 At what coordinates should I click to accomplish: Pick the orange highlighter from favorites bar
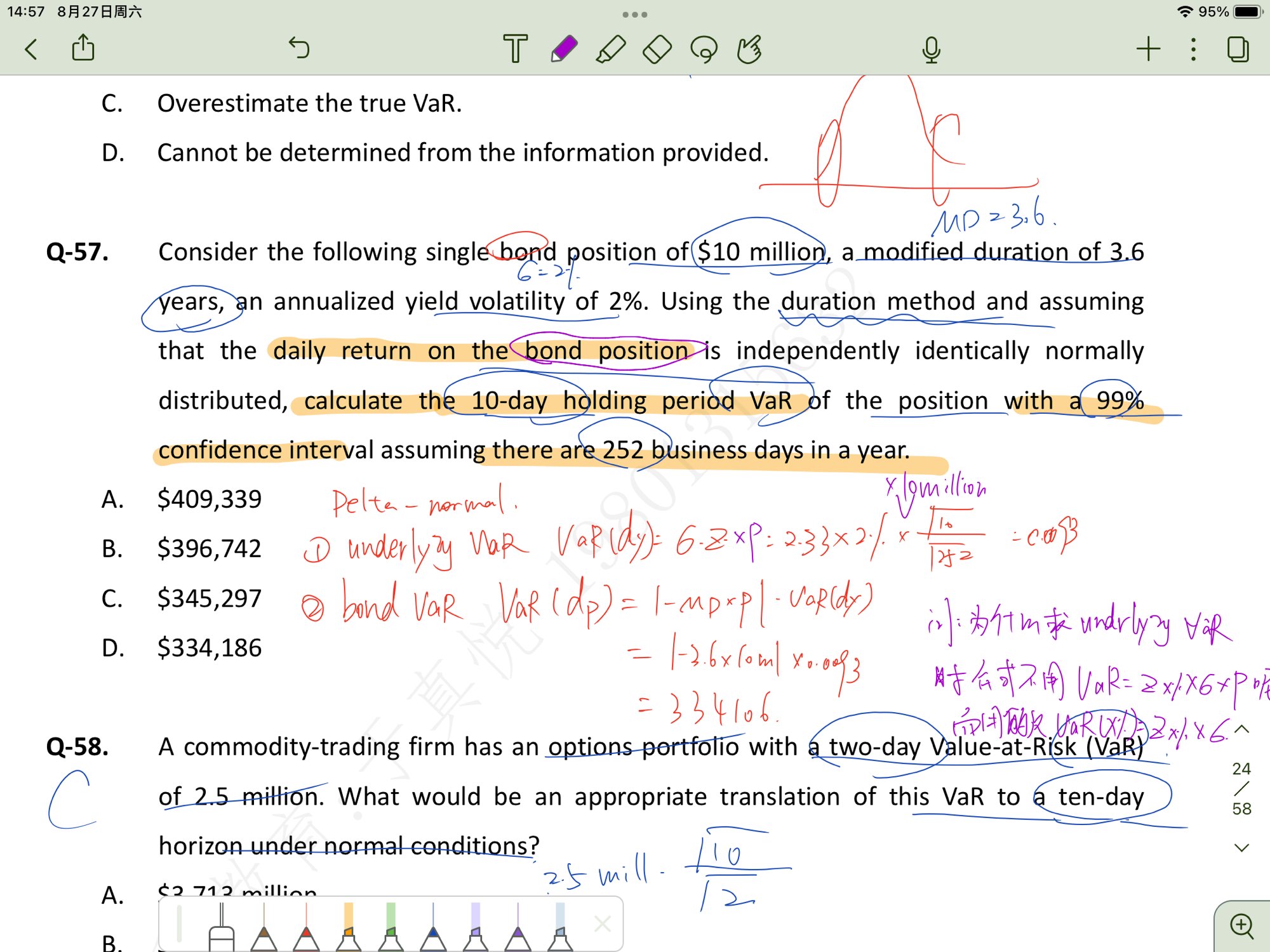348,928
